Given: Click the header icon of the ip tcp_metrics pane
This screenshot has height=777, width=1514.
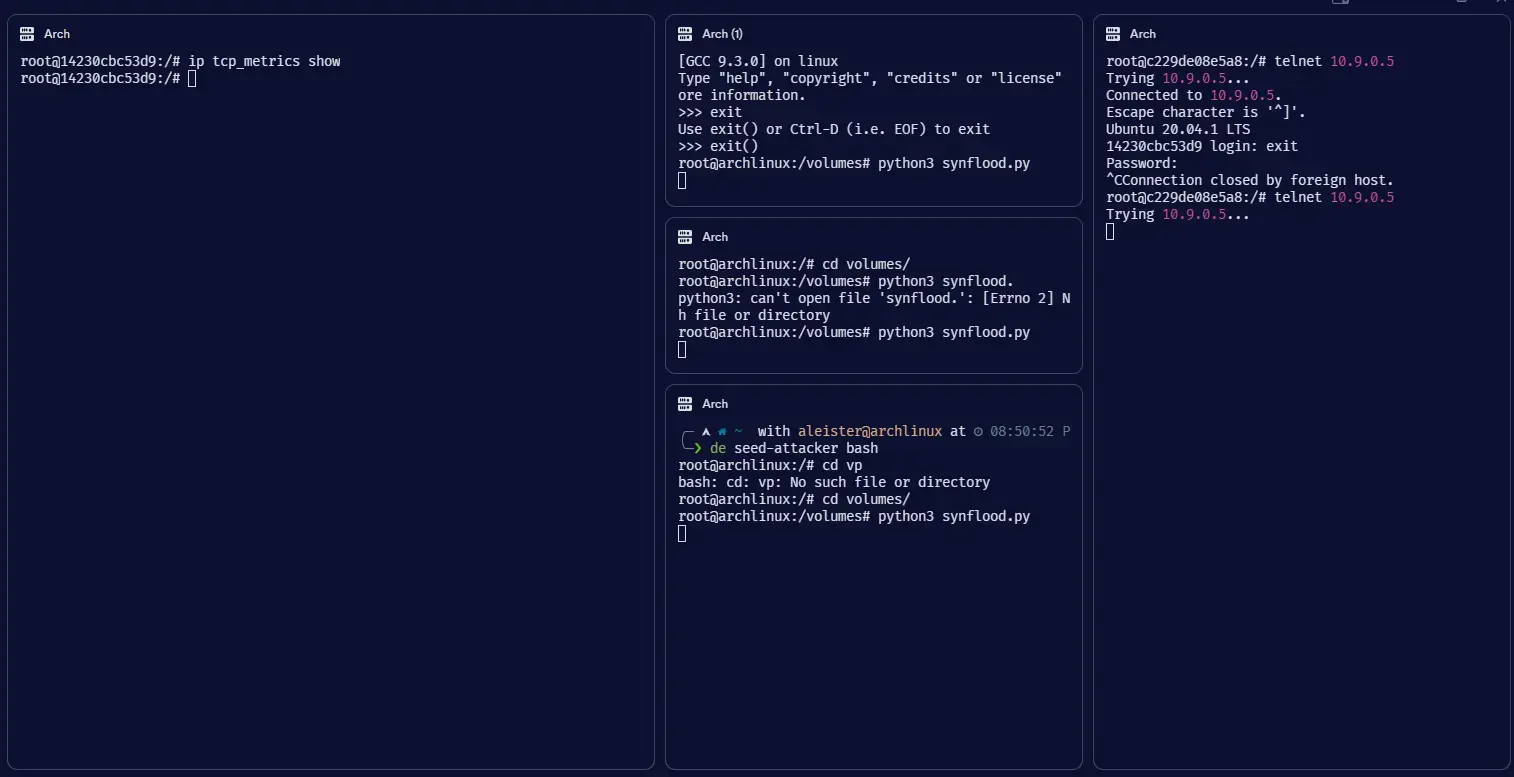Looking at the screenshot, I should click(x=27, y=34).
